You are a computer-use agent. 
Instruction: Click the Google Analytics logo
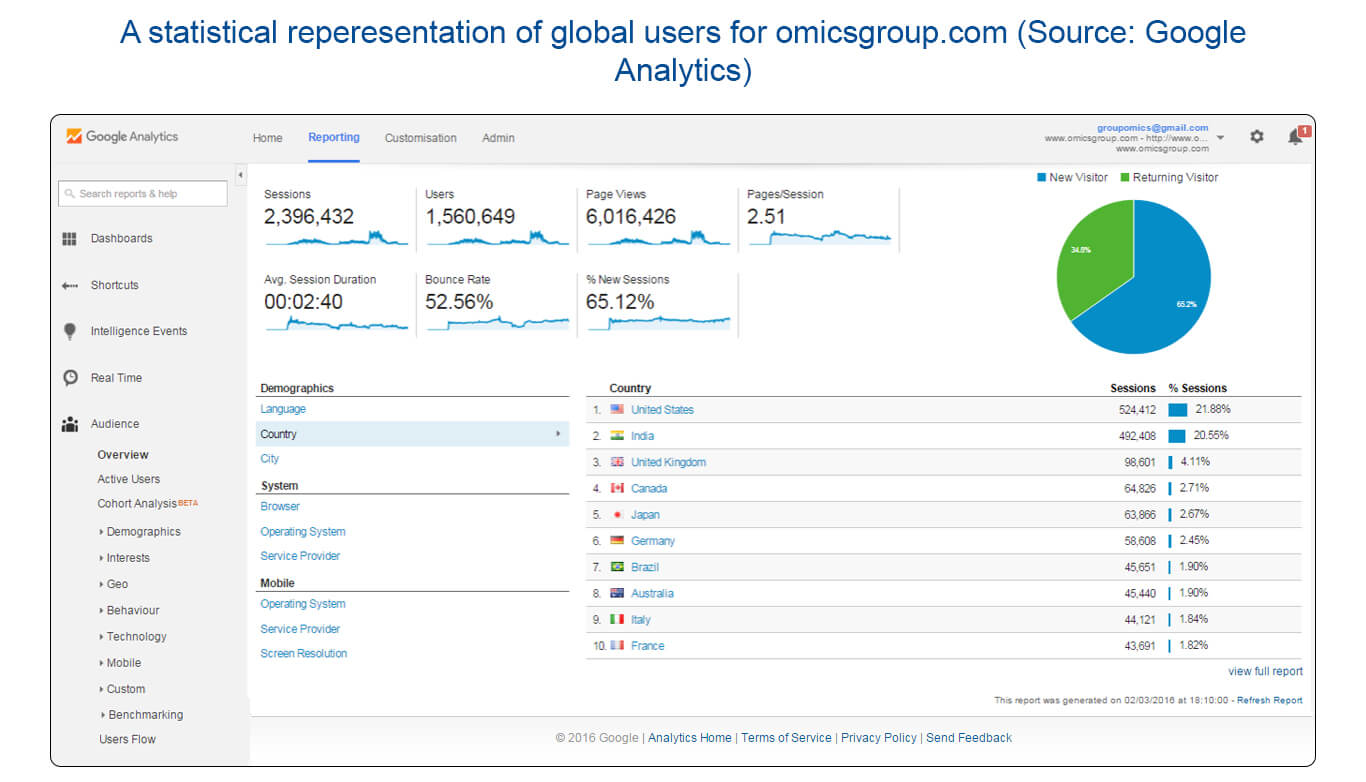122,137
